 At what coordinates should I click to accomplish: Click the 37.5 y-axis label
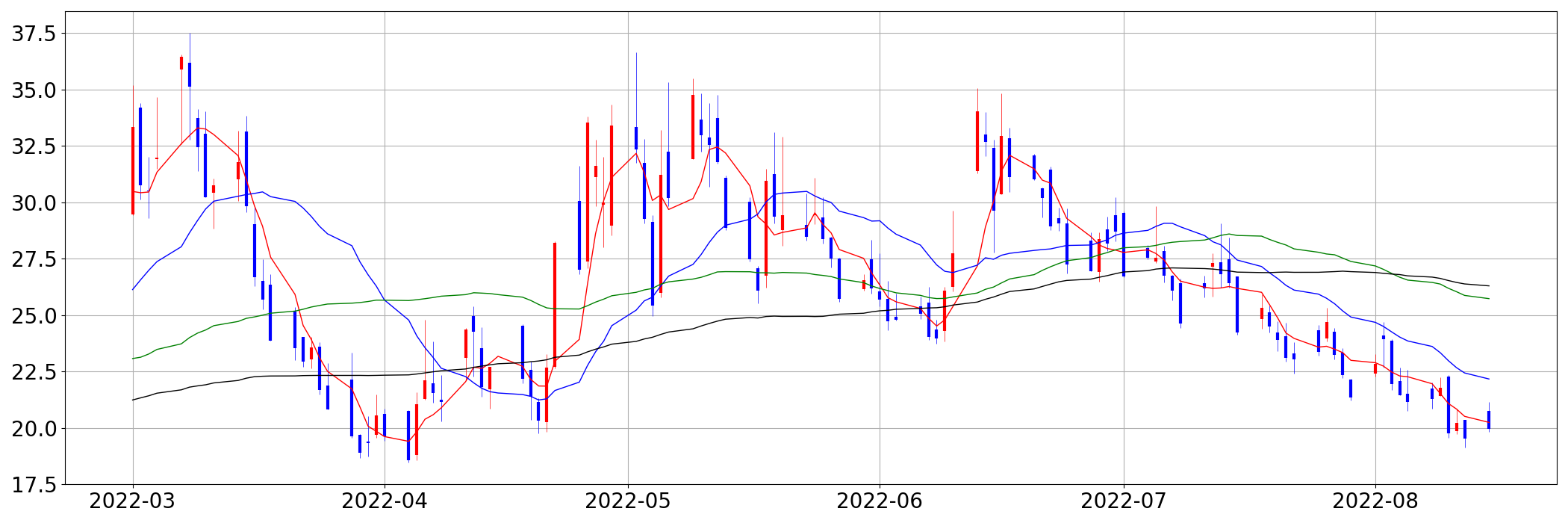(33, 34)
